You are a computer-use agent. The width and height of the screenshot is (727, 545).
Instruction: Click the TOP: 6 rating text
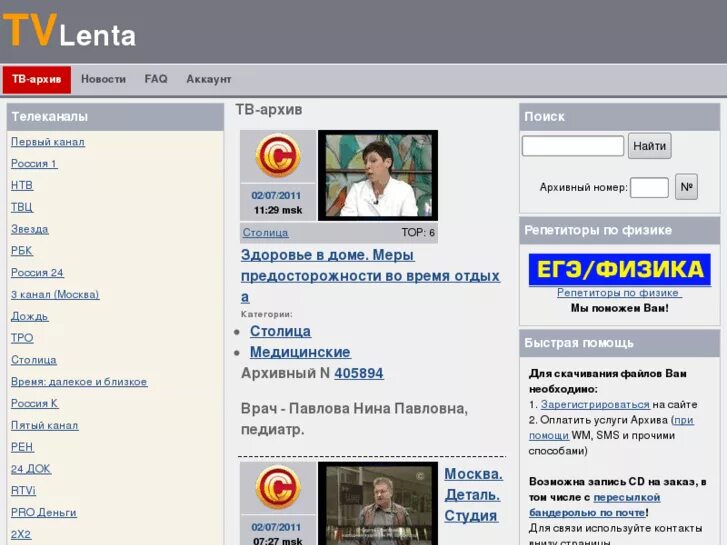(x=418, y=232)
